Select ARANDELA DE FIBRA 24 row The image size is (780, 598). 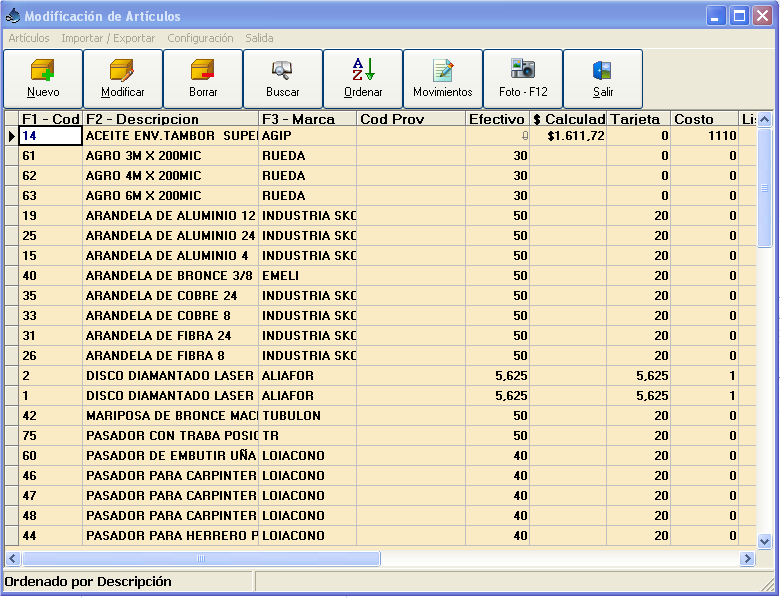tap(381, 336)
